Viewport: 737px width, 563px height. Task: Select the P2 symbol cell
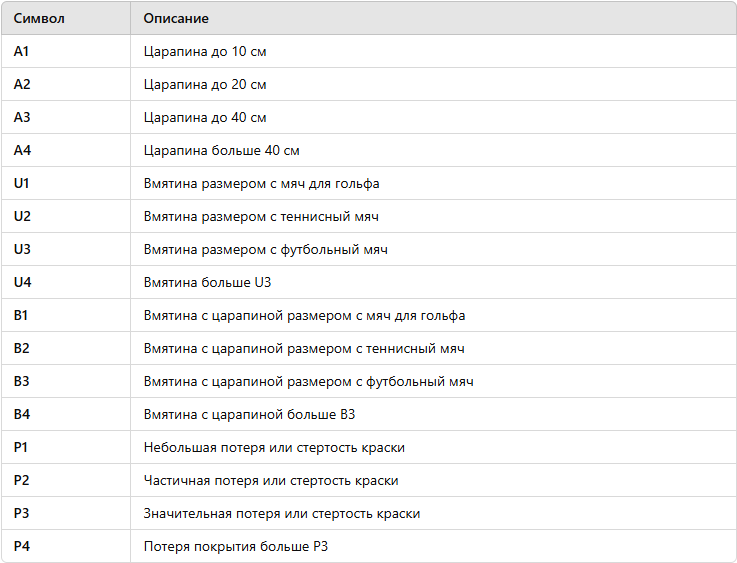[x=66, y=480]
